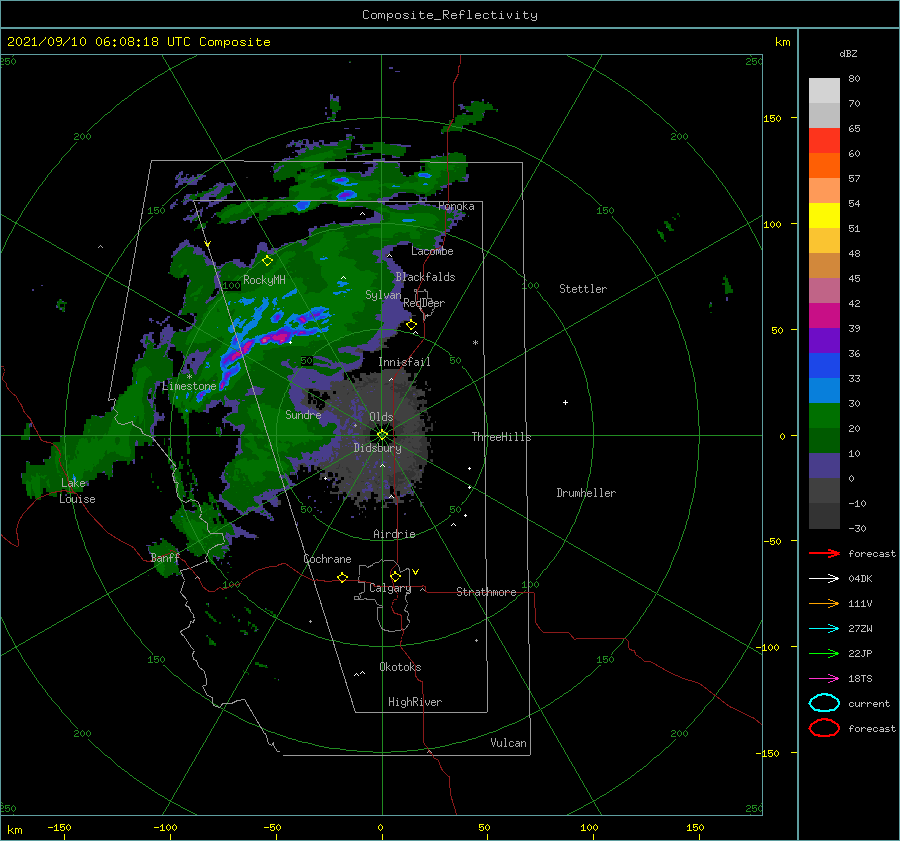The height and width of the screenshot is (841, 900).
Task: Click the Drumheller label
Action: coord(586,493)
